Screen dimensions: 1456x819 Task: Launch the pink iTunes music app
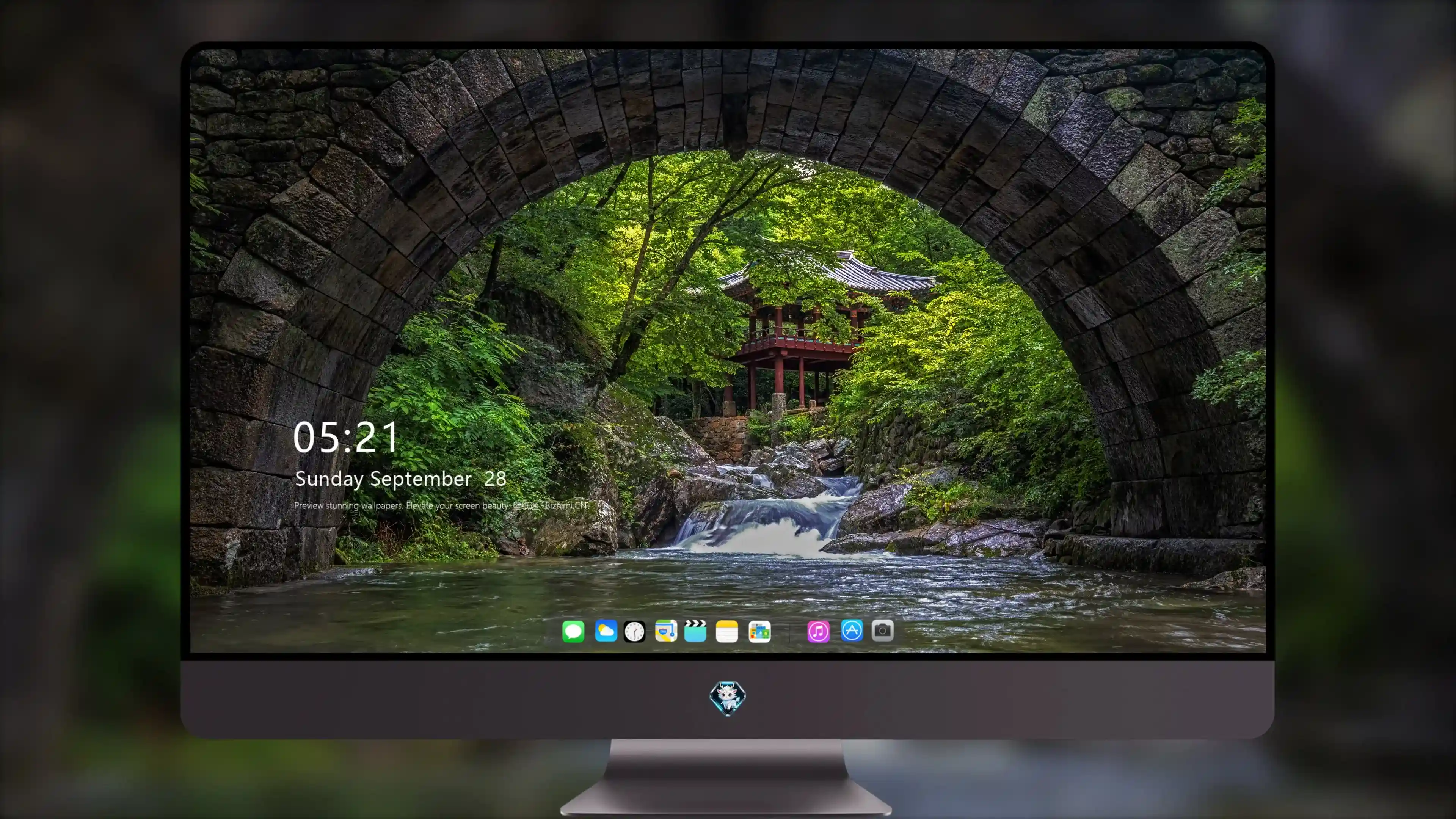coord(819,631)
